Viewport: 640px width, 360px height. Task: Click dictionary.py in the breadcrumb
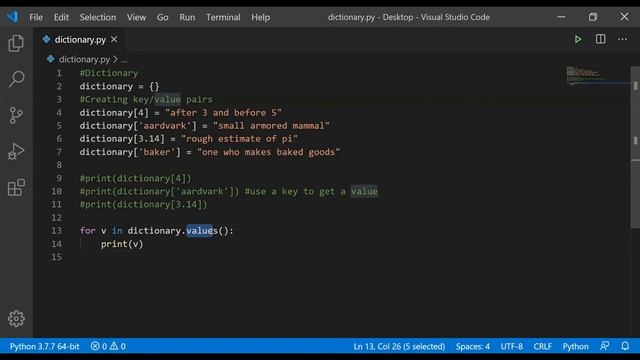tap(84, 59)
